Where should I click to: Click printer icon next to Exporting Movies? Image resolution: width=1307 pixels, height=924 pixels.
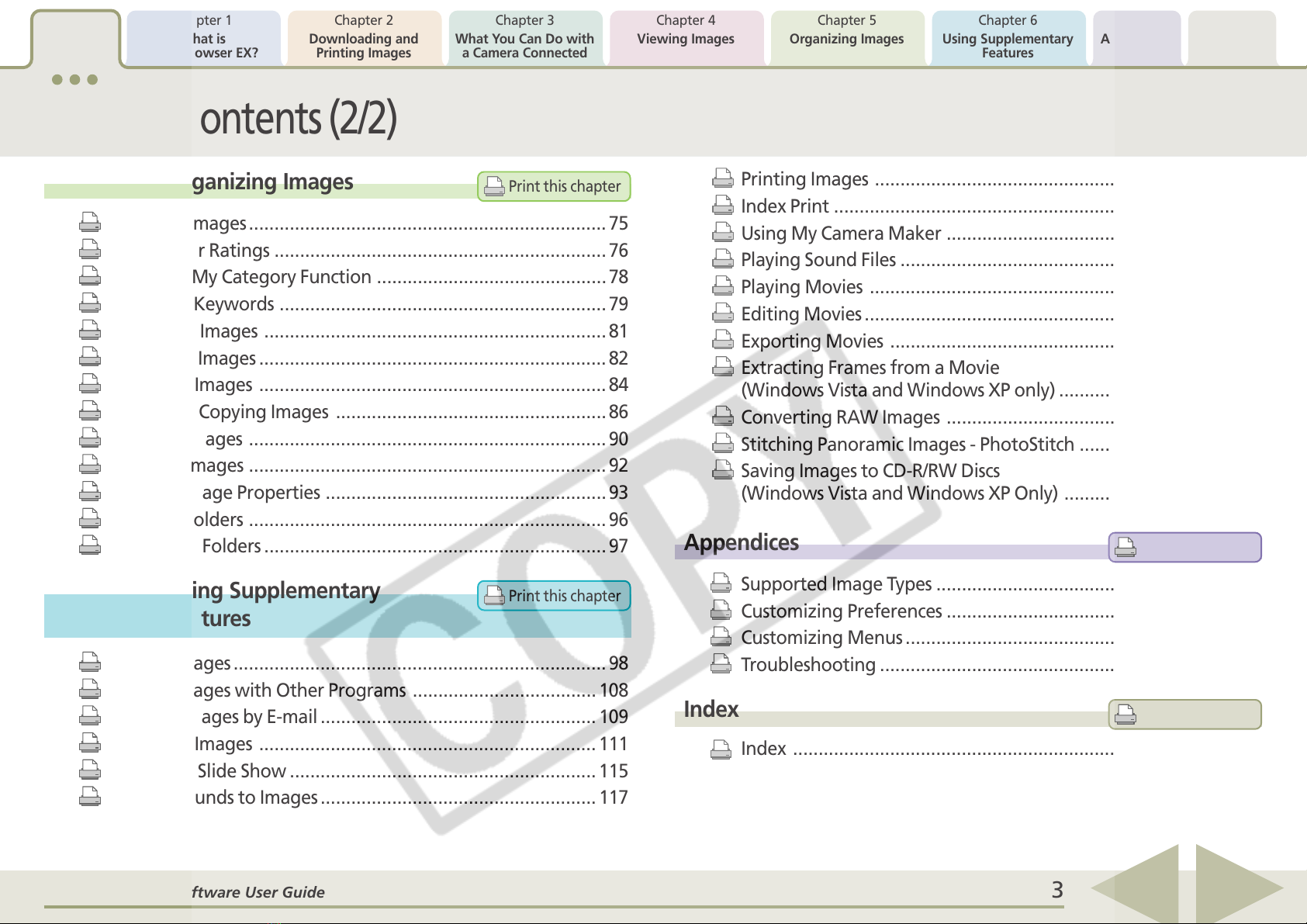(x=723, y=341)
